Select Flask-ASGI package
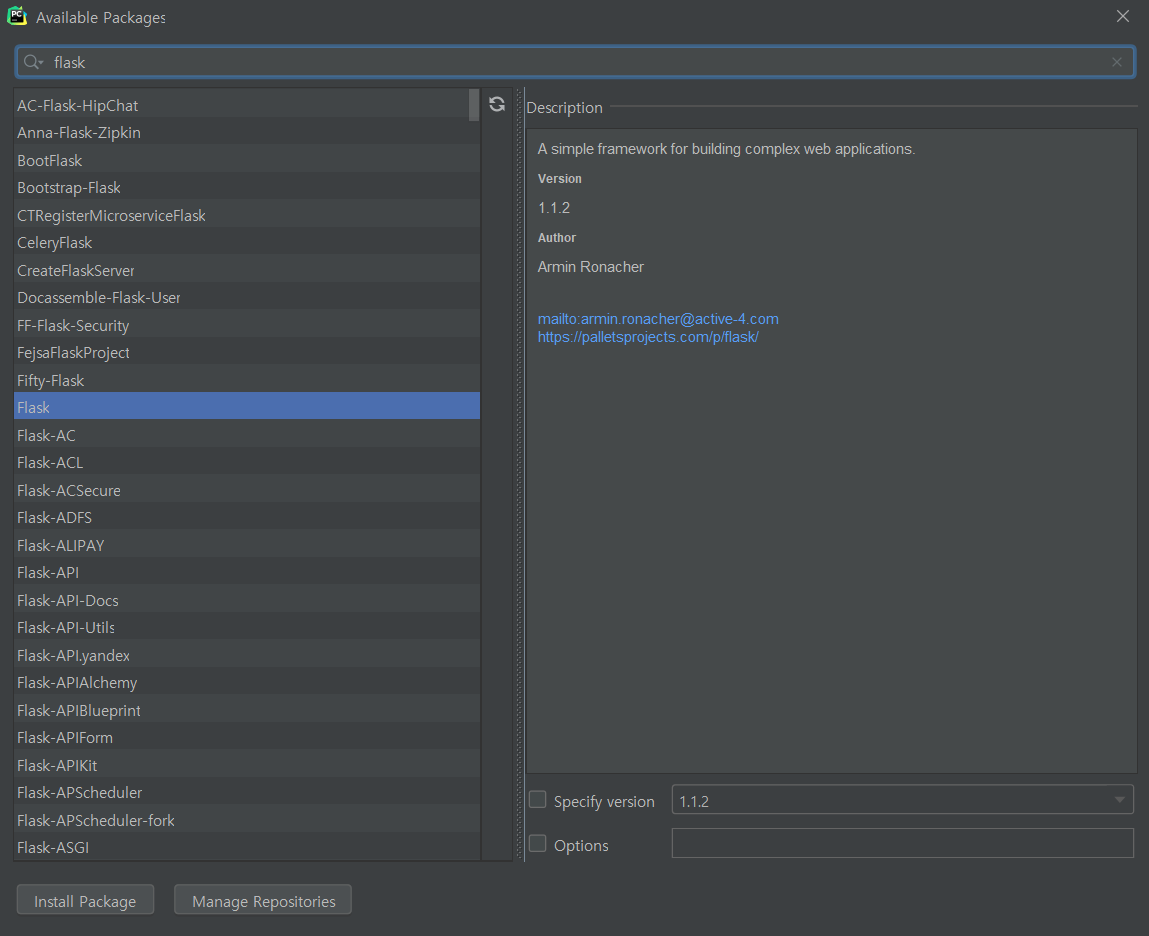 click(247, 847)
